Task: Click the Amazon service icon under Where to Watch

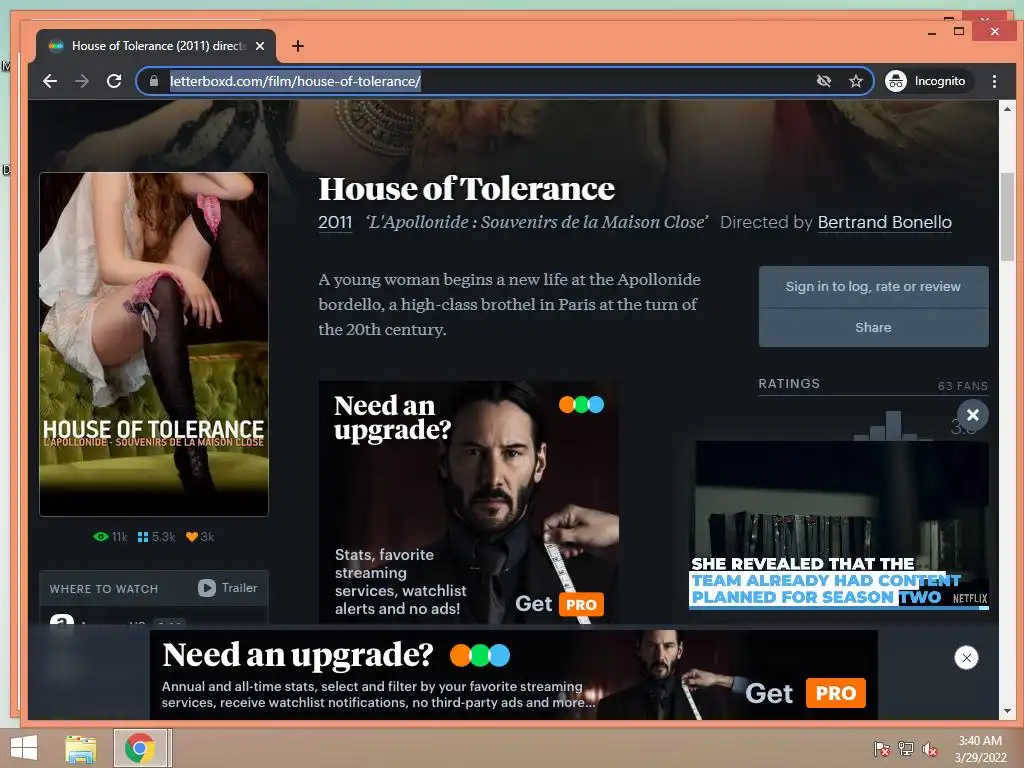Action: [62, 619]
